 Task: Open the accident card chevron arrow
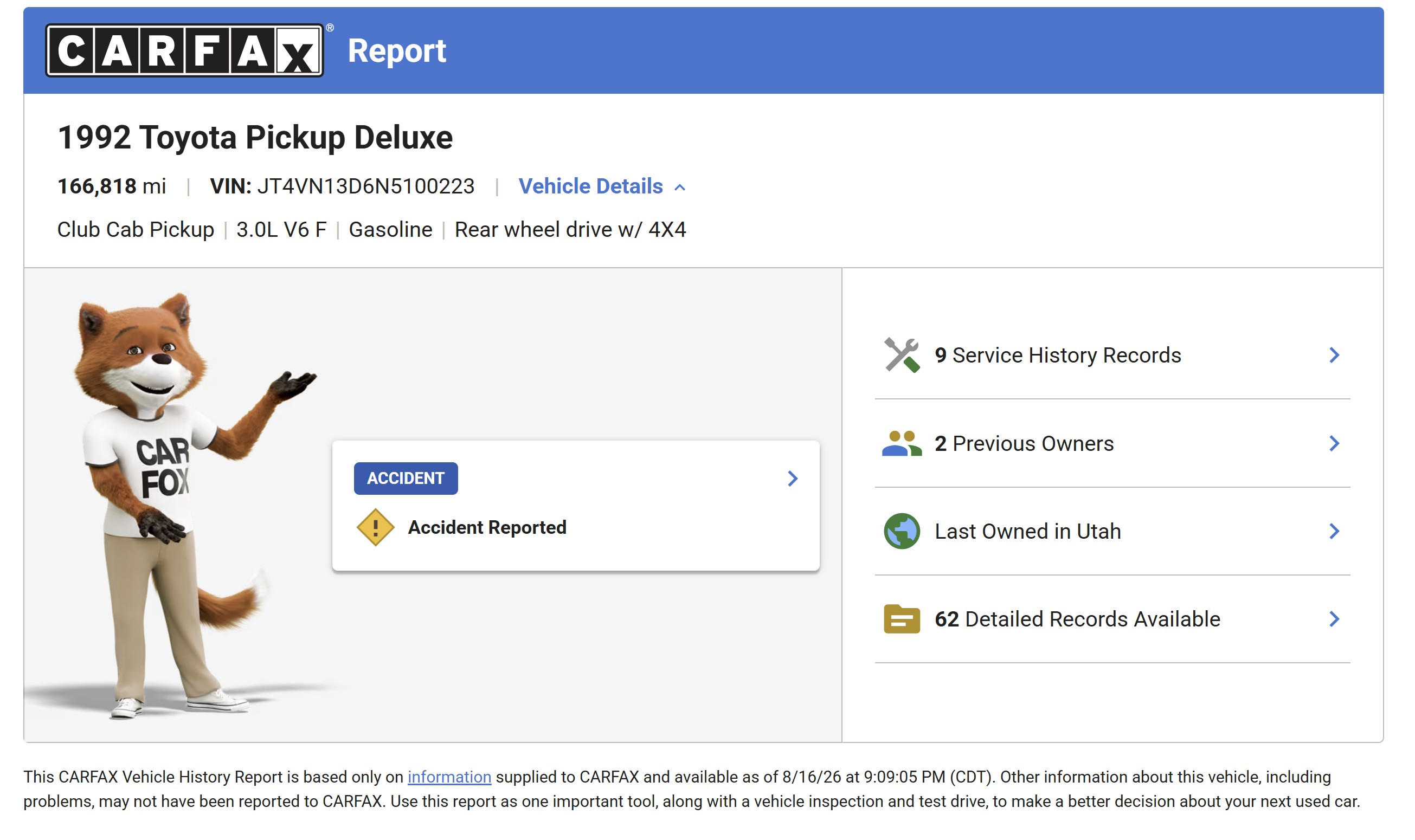pos(793,479)
